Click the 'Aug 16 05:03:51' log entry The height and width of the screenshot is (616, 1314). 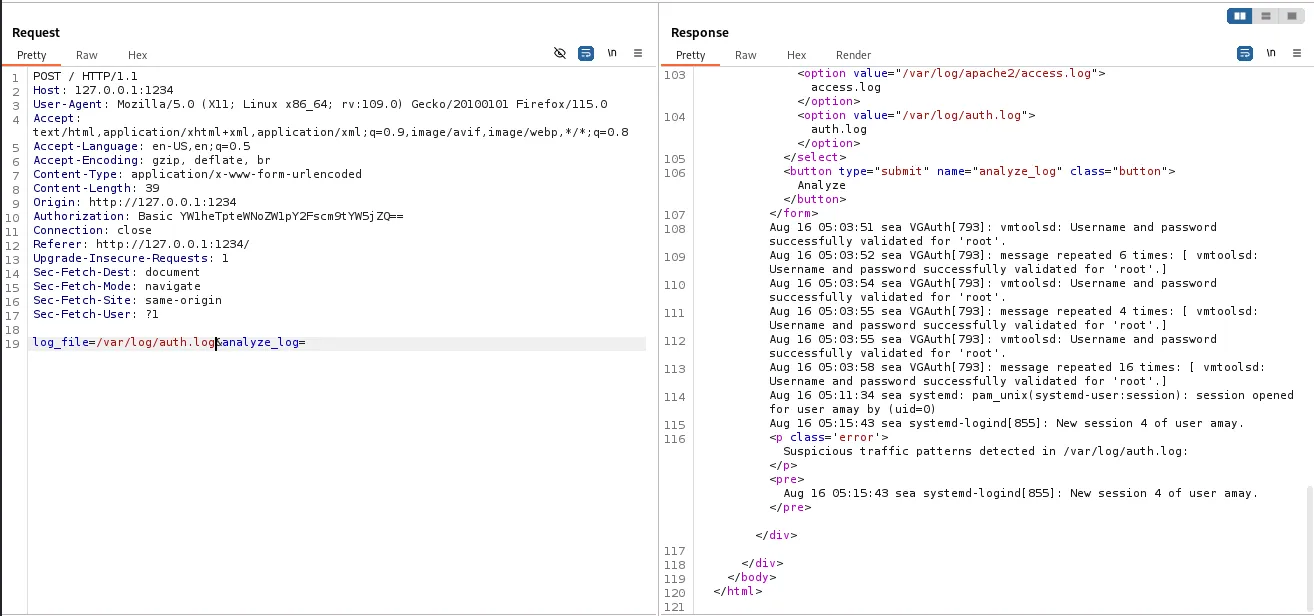pyautogui.click(x=993, y=234)
